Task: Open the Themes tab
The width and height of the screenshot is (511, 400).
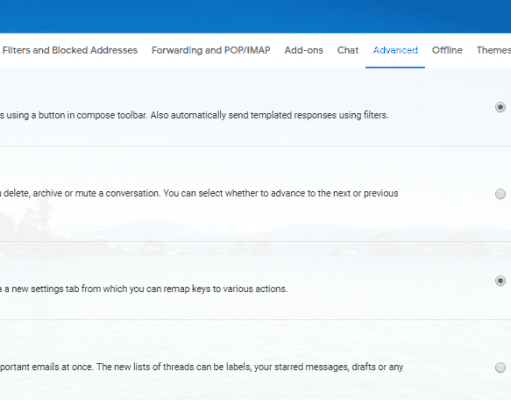Action: tap(494, 50)
